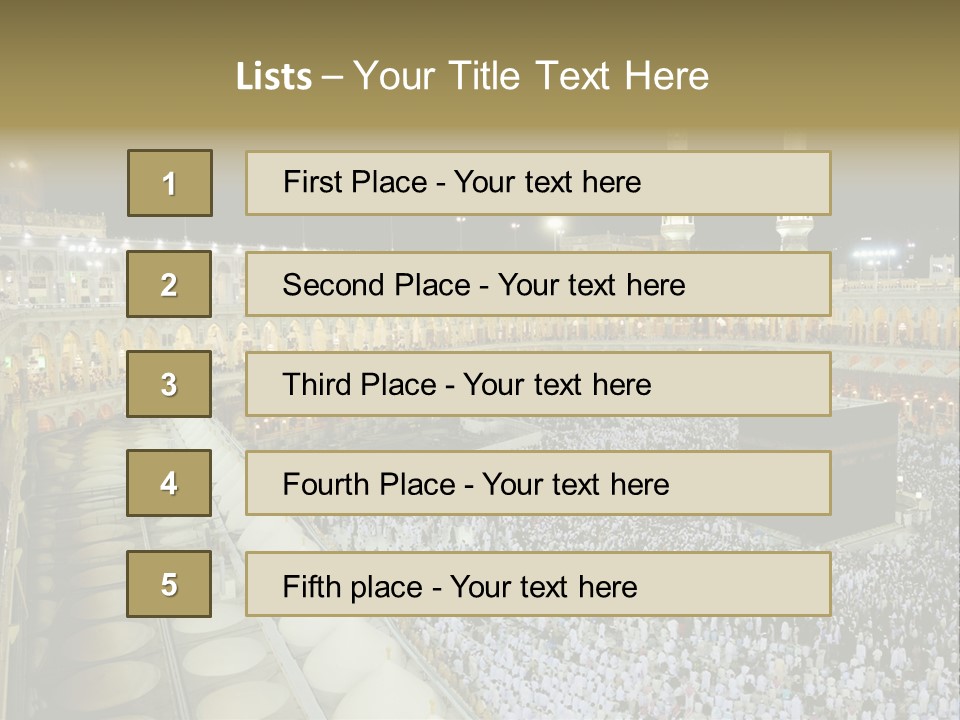Click 'Your text here' in First Place row
Screen dimensions: 960x720
coord(547,182)
